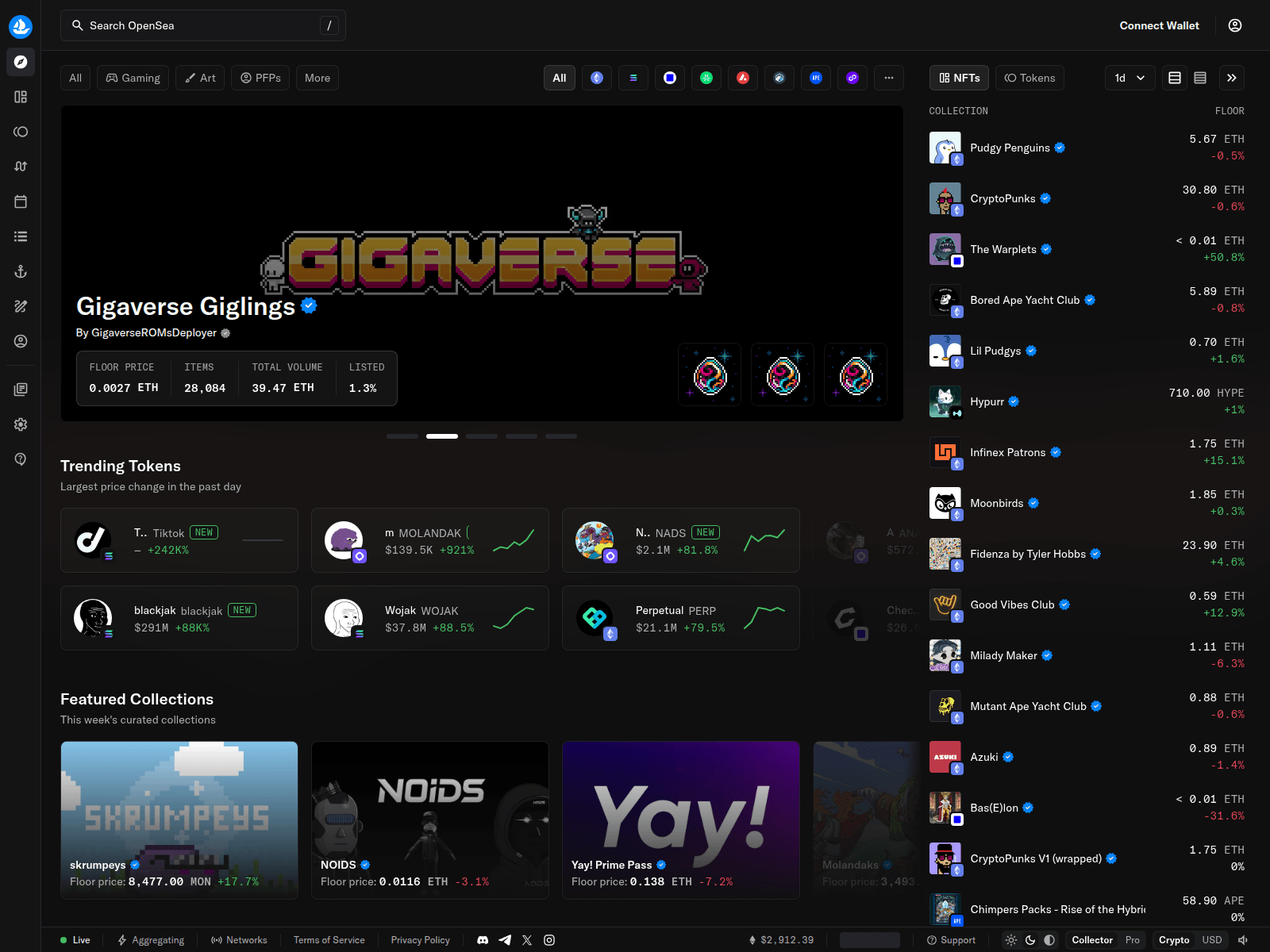This screenshot has width=1270, height=952.
Task: Open the Networks menu in footer
Action: 239,940
